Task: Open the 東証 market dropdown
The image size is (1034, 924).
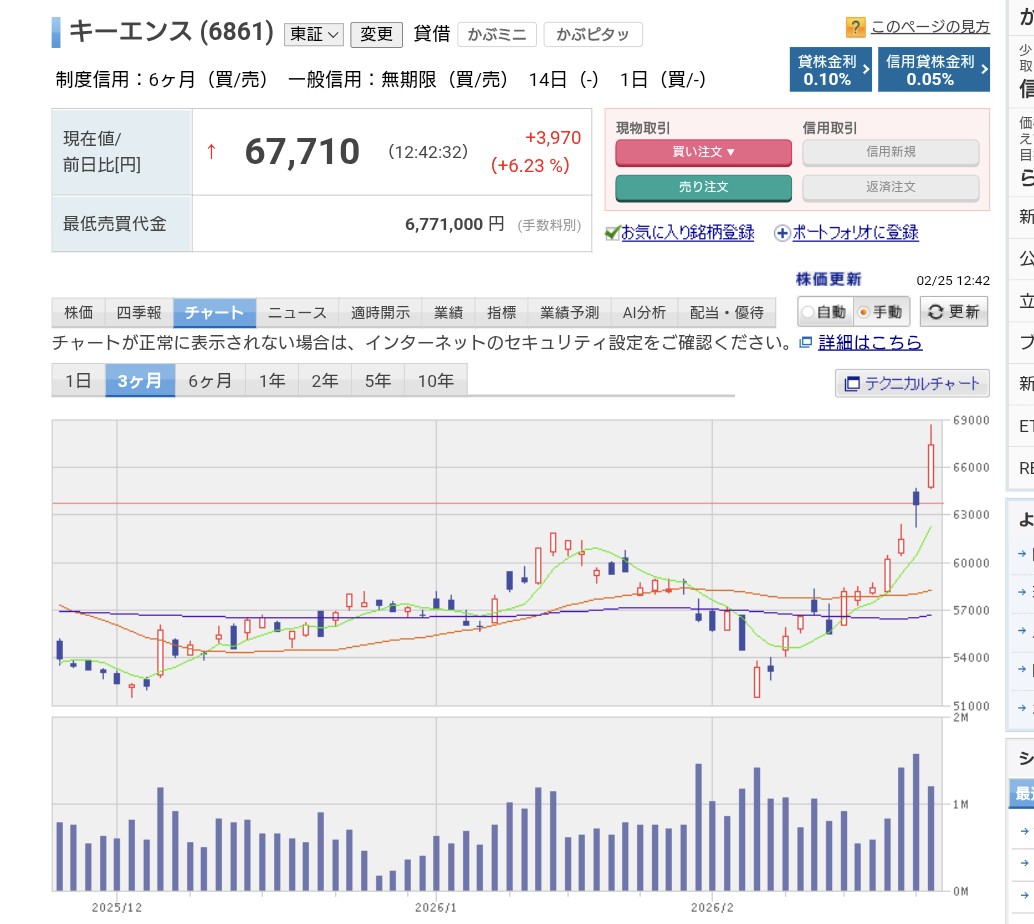Action: click(x=314, y=34)
